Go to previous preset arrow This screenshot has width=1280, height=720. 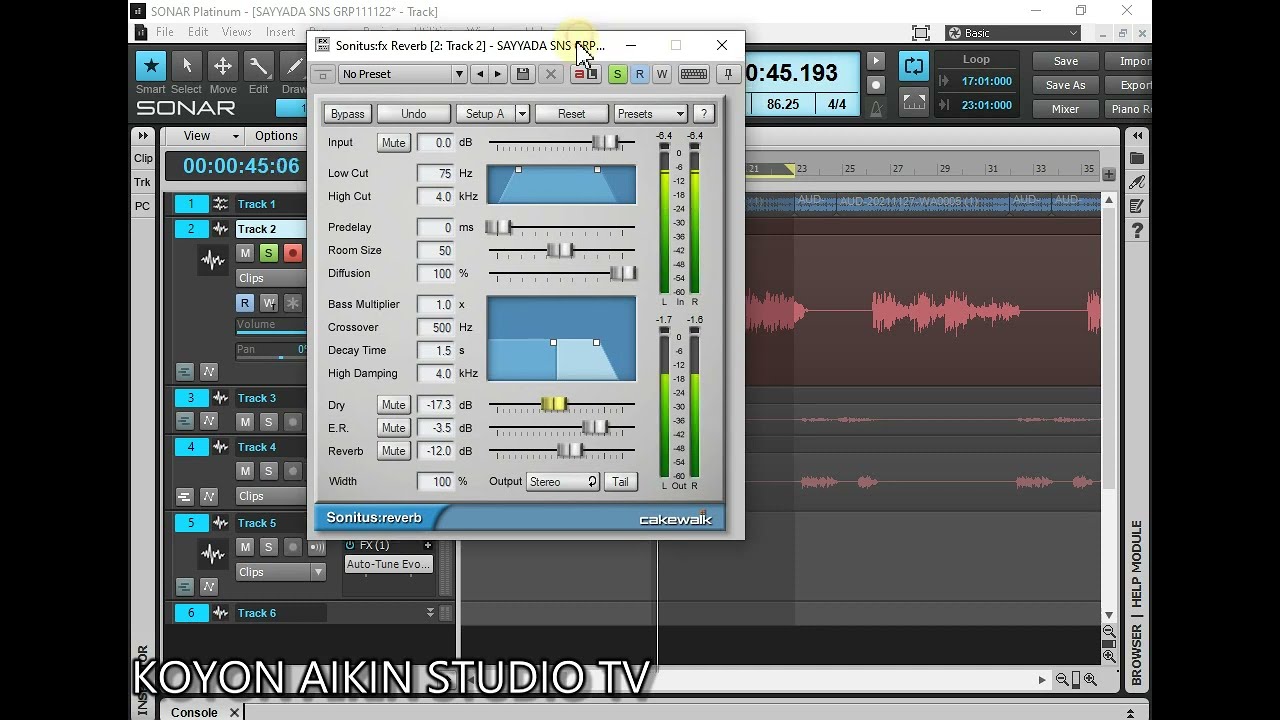(480, 74)
